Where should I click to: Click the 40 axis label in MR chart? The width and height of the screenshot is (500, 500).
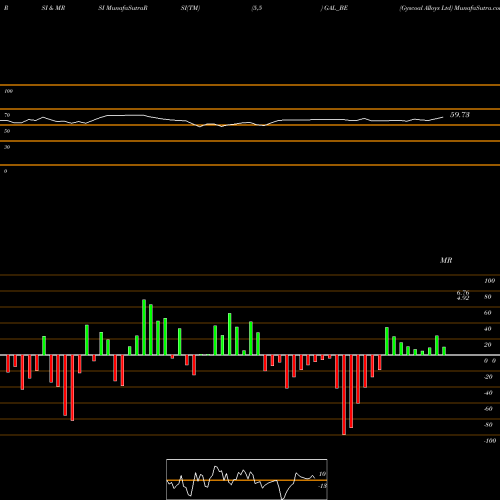(x=488, y=329)
